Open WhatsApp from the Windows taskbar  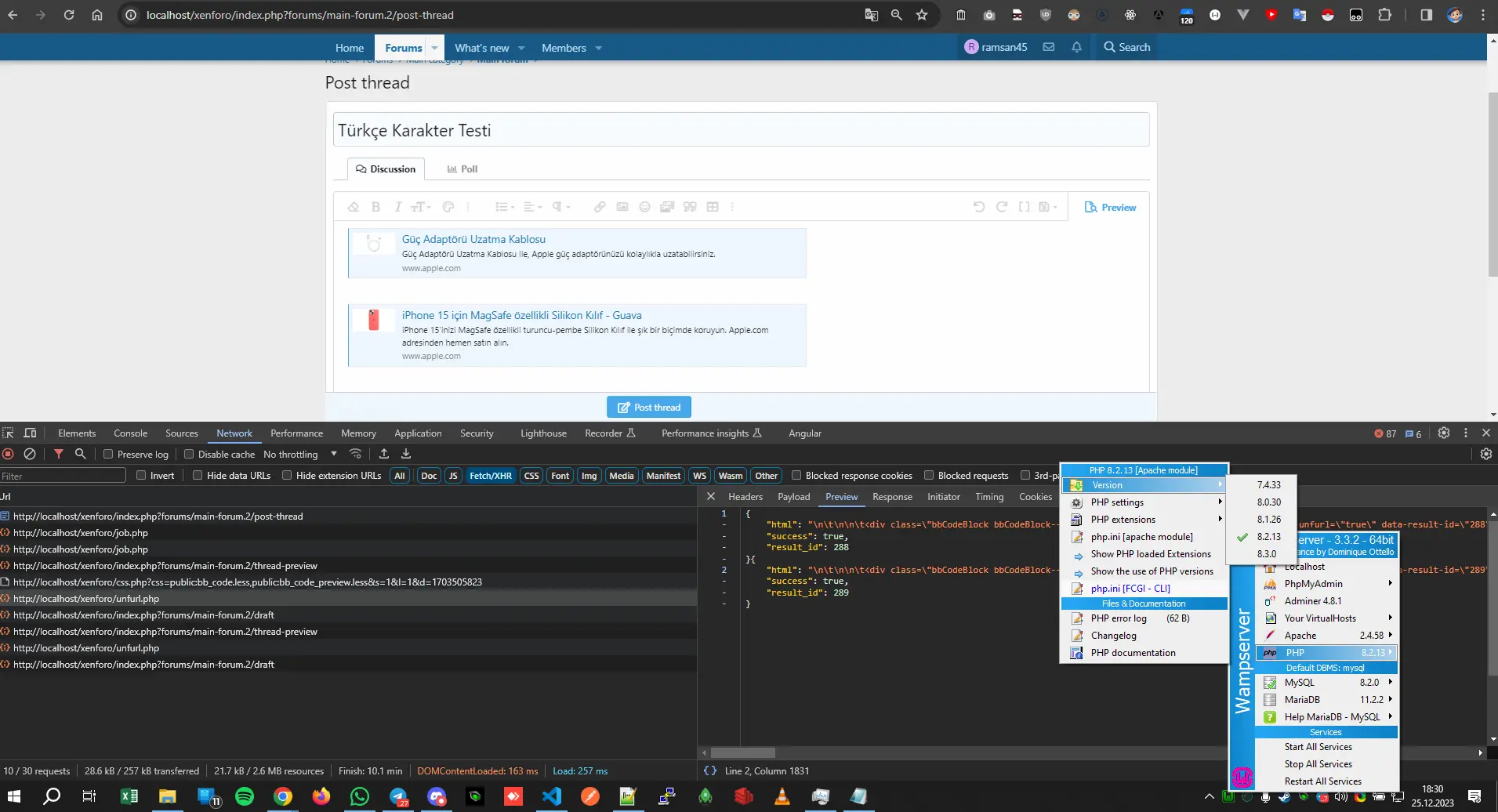tap(360, 797)
